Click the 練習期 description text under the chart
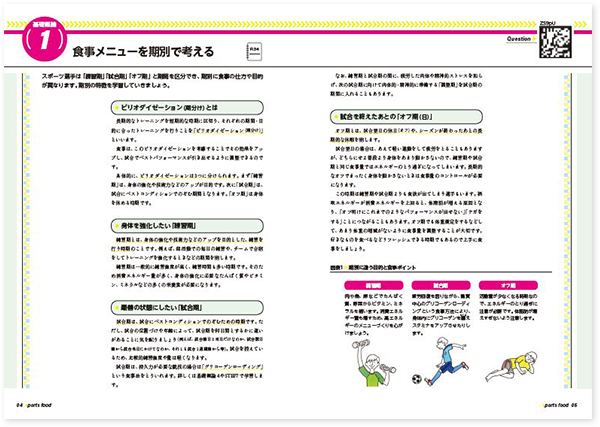 click(x=373, y=315)
